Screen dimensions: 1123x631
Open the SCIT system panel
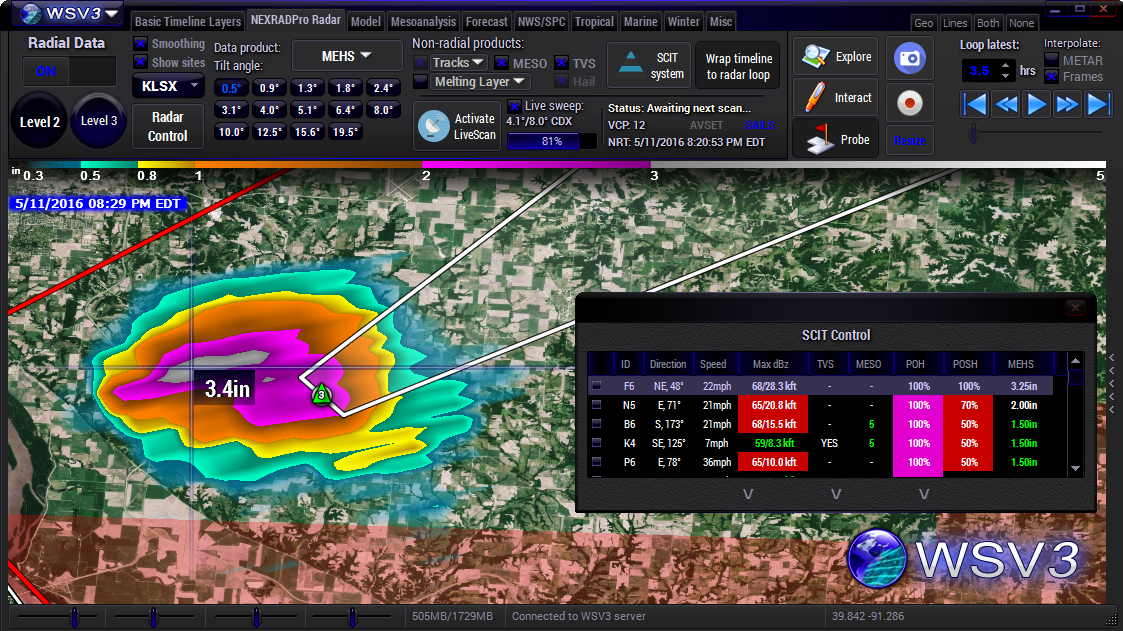[x=650, y=65]
